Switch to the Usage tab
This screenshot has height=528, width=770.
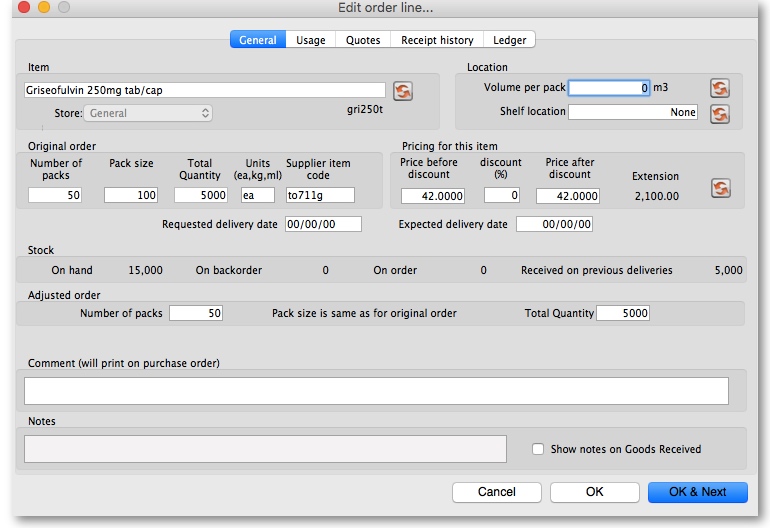(x=310, y=40)
